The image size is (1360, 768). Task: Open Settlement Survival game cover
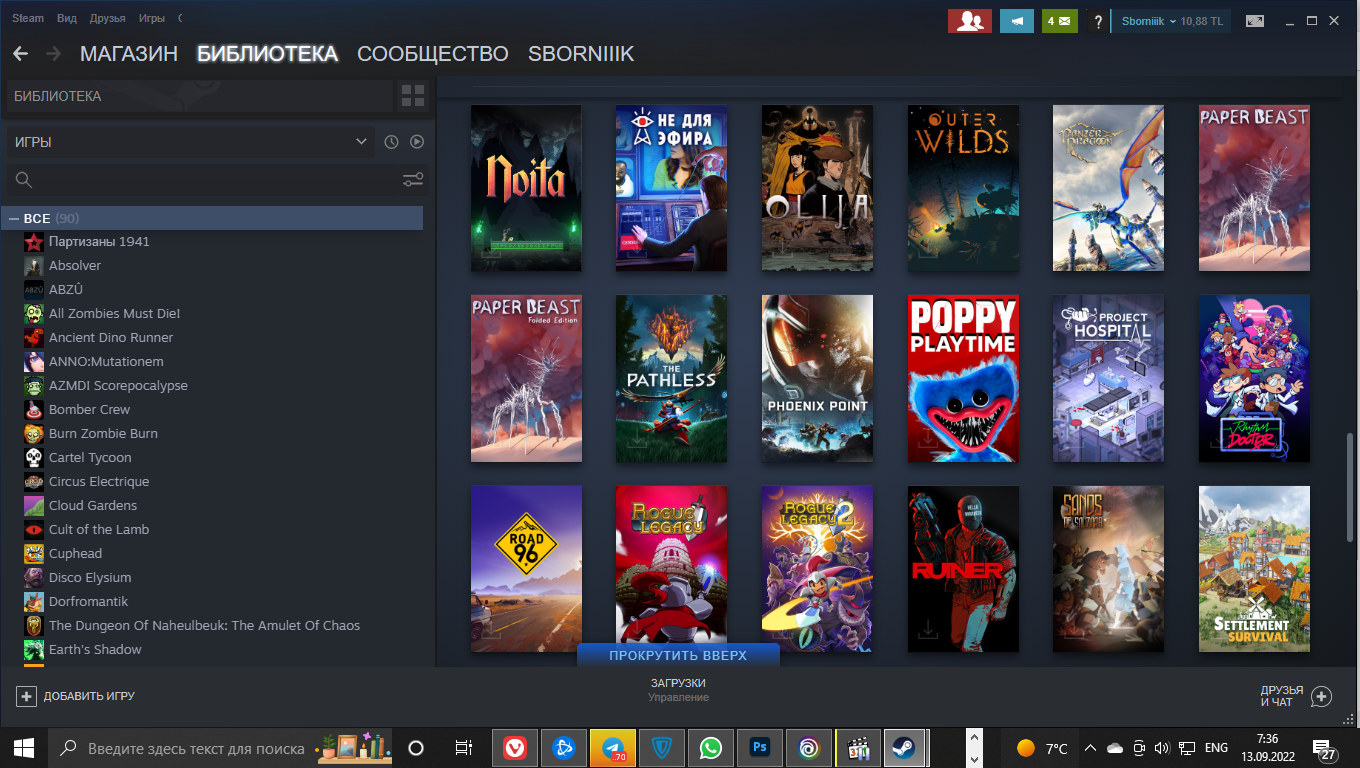(x=1254, y=569)
